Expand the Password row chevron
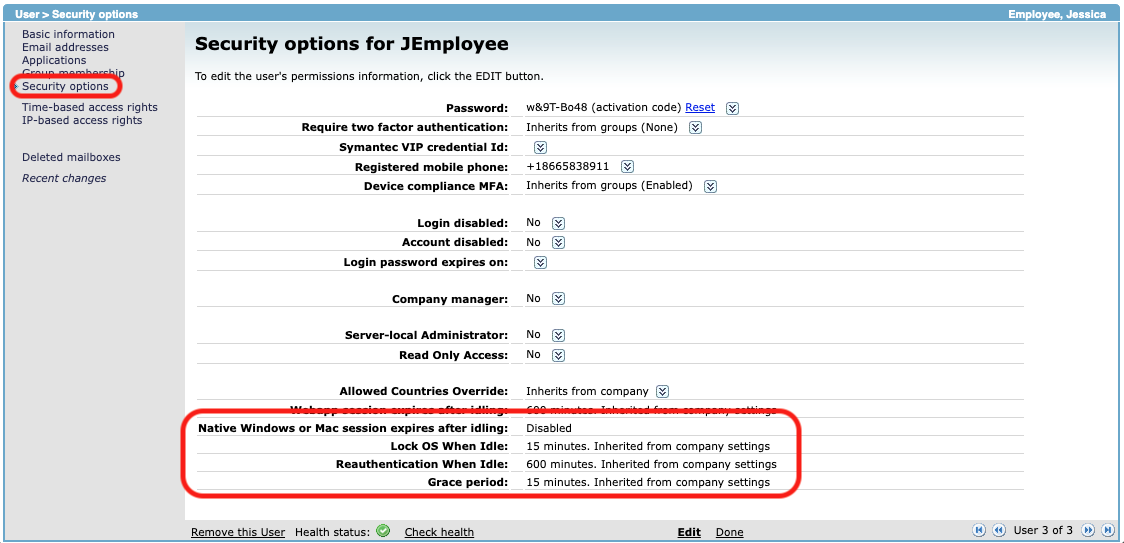The height and width of the screenshot is (543, 1124). pyautogui.click(x=732, y=108)
